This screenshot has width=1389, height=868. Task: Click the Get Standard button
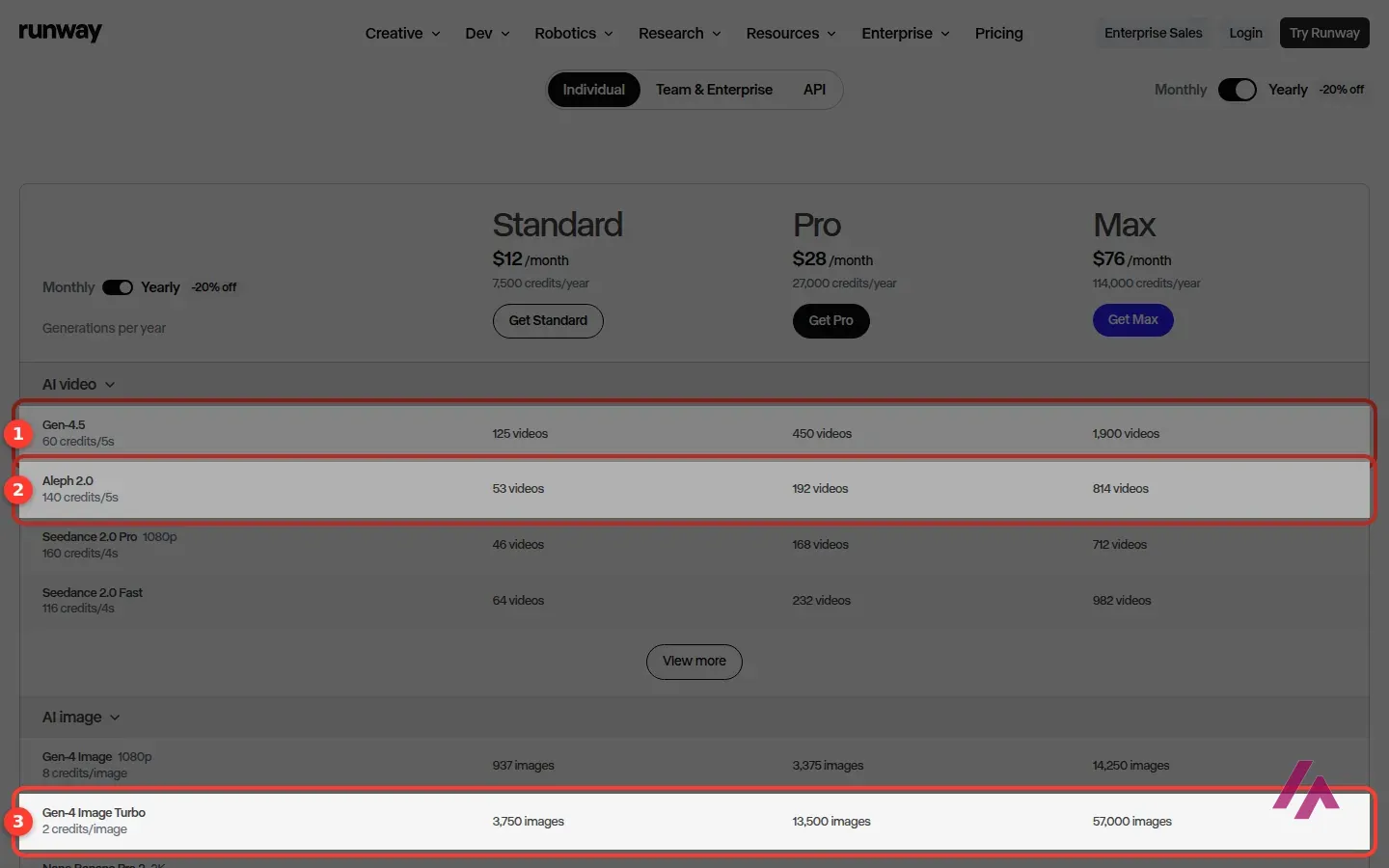point(548,321)
